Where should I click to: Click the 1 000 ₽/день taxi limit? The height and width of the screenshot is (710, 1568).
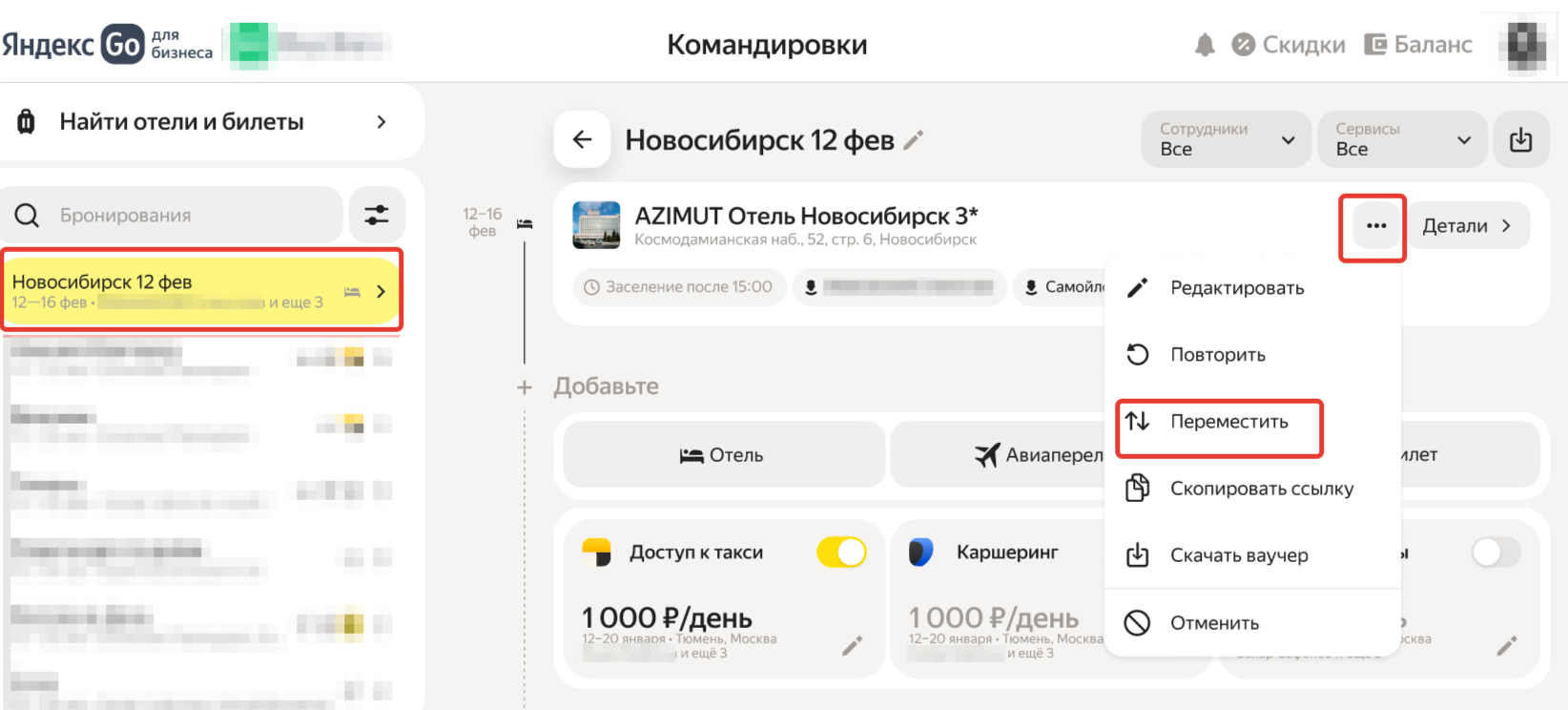(x=667, y=617)
